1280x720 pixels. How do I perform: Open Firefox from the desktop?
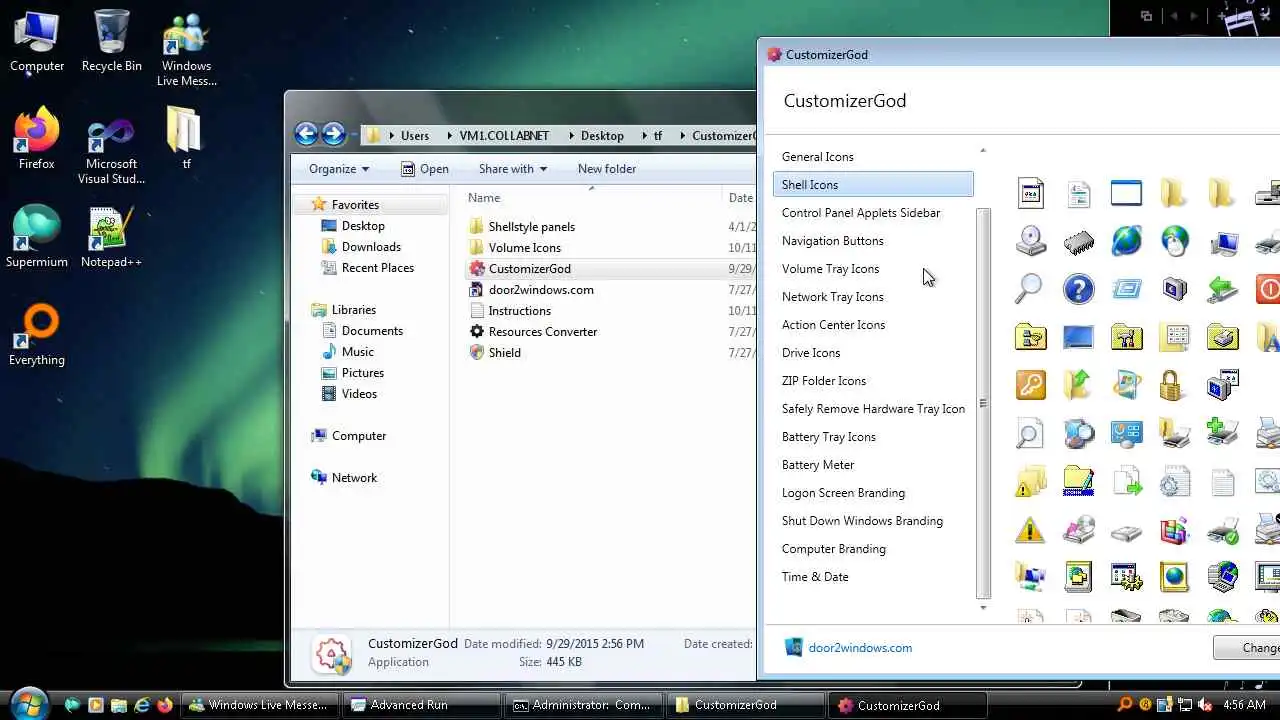click(x=37, y=139)
